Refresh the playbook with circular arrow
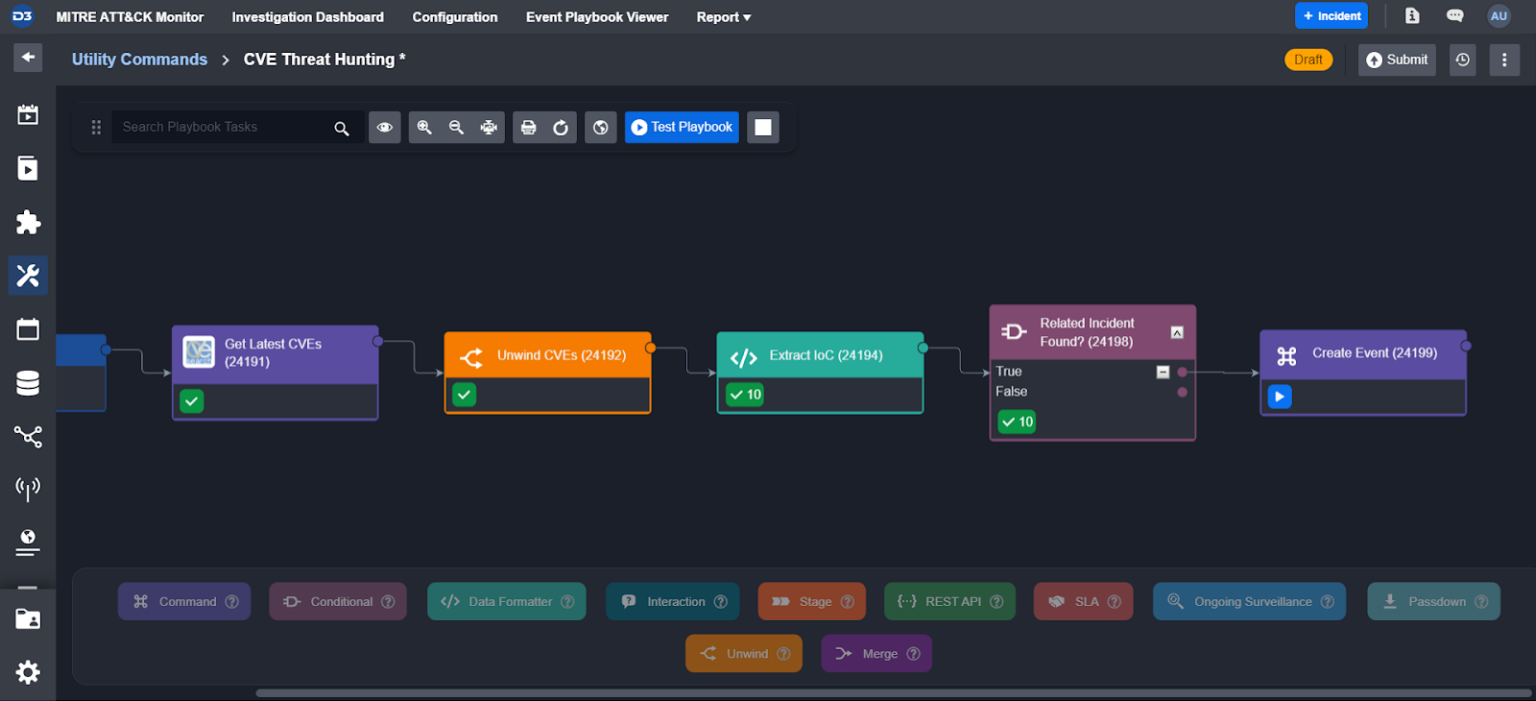Viewport: 1536px width, 701px height. coord(561,127)
